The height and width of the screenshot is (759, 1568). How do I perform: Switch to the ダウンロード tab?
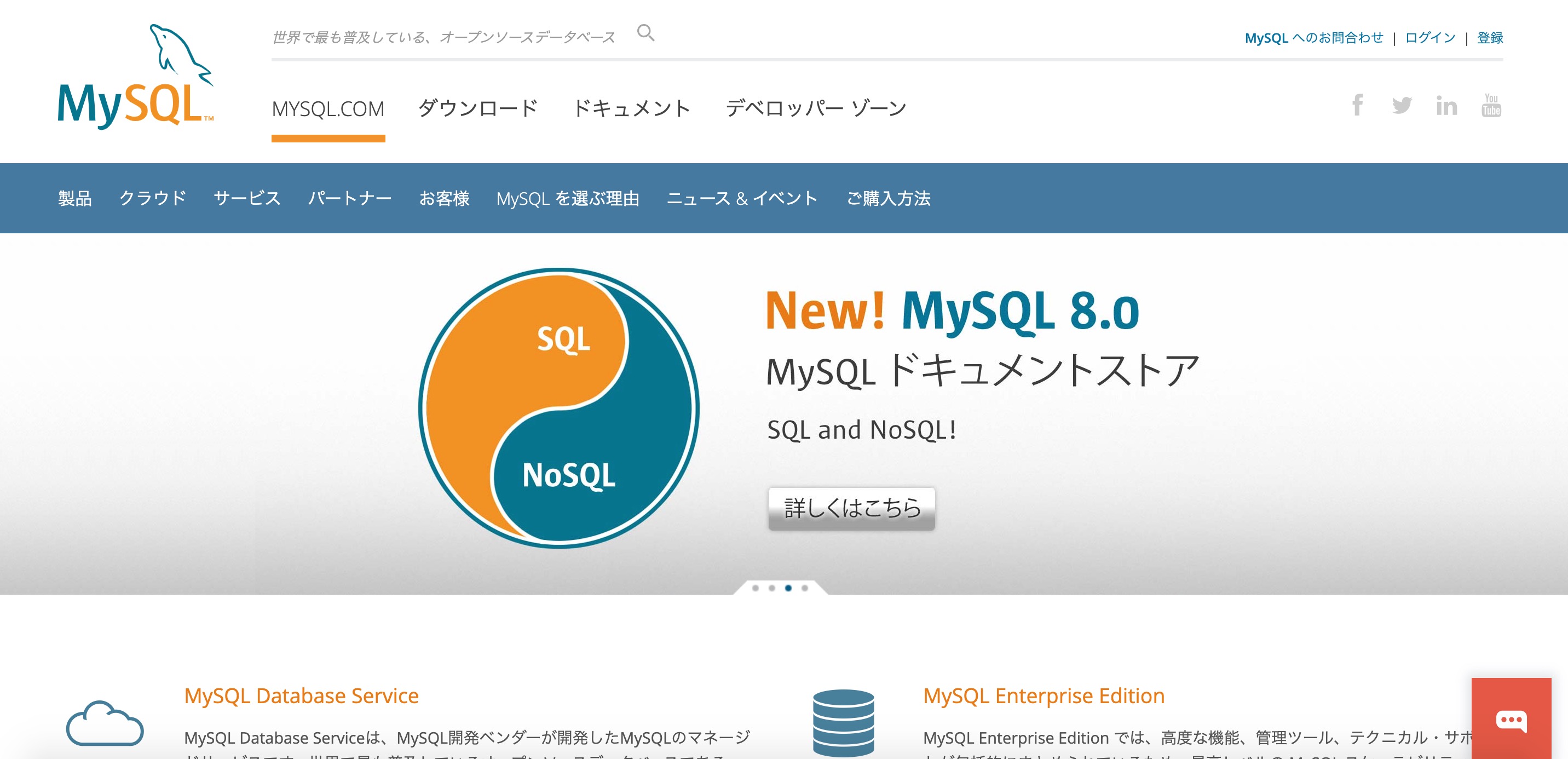pyautogui.click(x=478, y=109)
